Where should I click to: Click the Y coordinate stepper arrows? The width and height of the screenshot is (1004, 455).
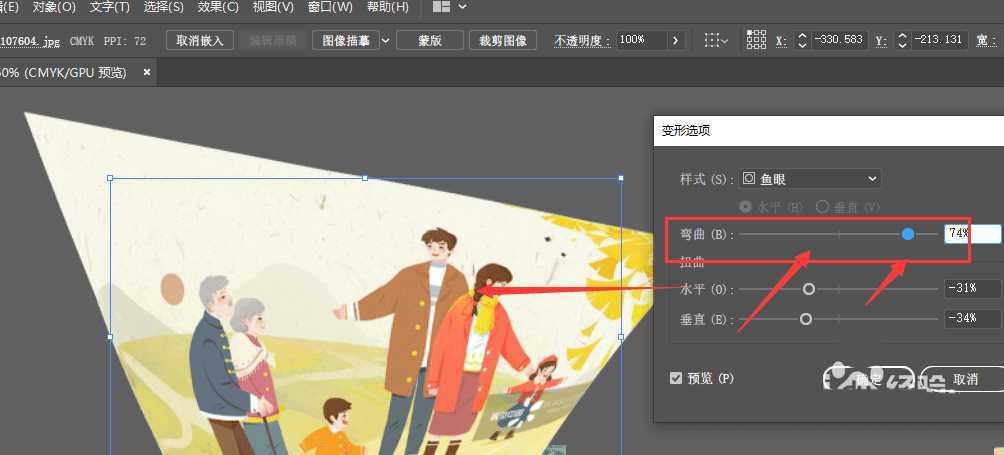click(902, 40)
